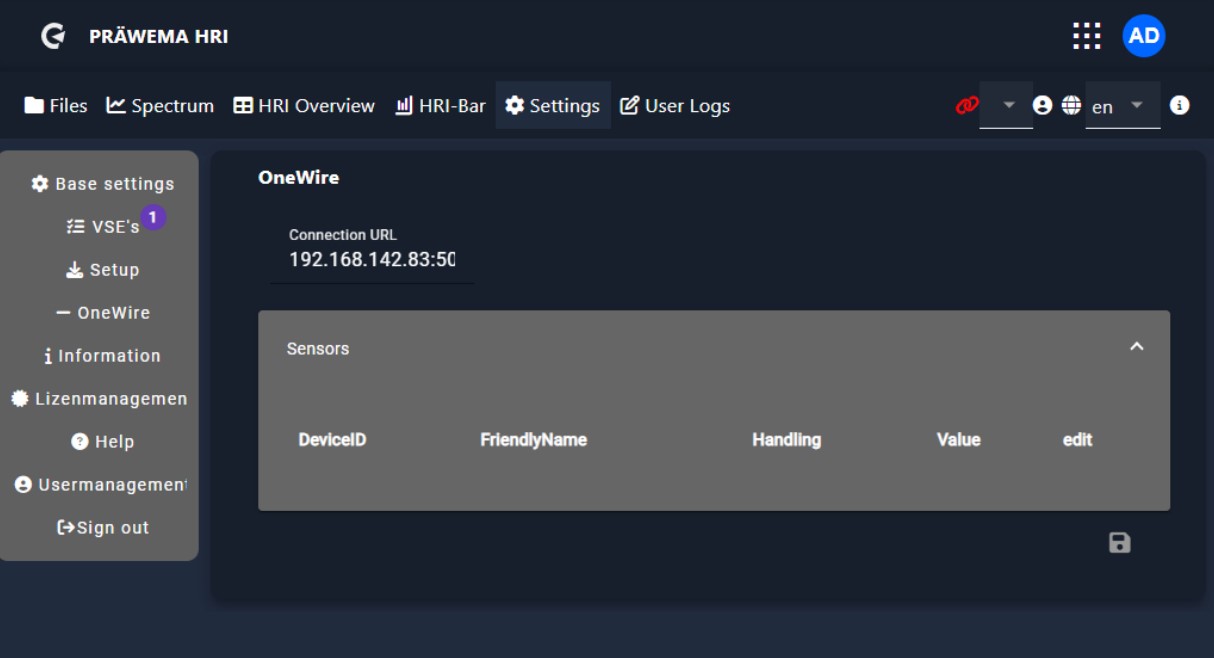Open Lizenmanagement in sidebar
Image resolution: width=1214 pixels, height=658 pixels.
(x=100, y=399)
